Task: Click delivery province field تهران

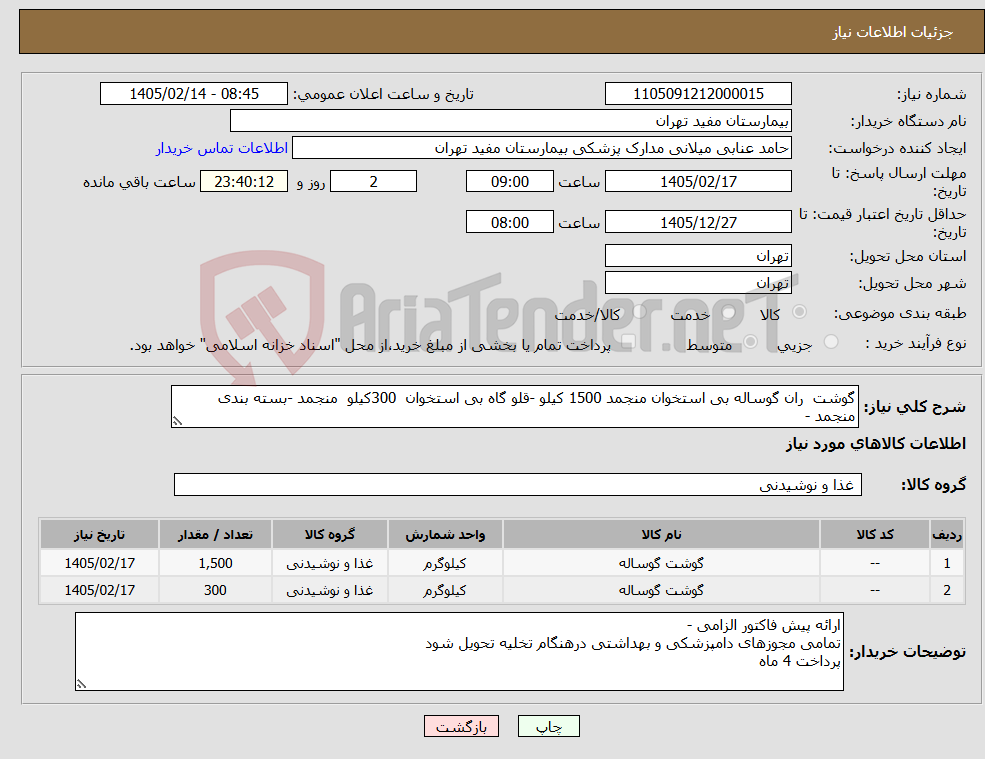Action: 698,256
